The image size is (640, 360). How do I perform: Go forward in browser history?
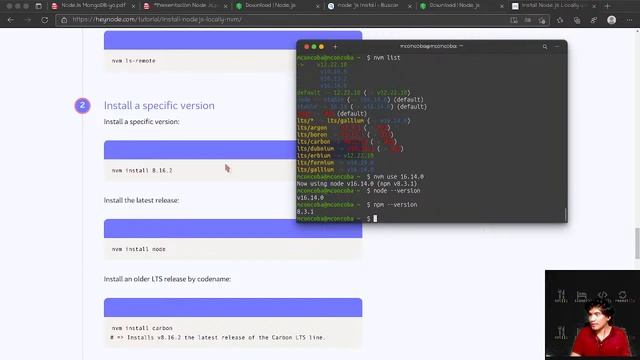pos(27,20)
